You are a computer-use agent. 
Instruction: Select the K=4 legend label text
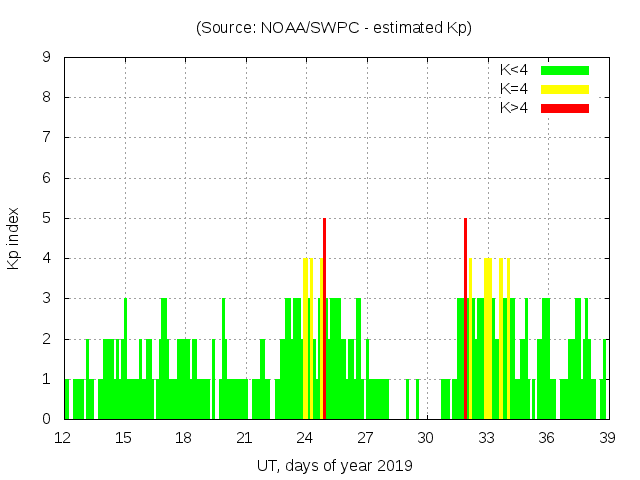tap(515, 89)
